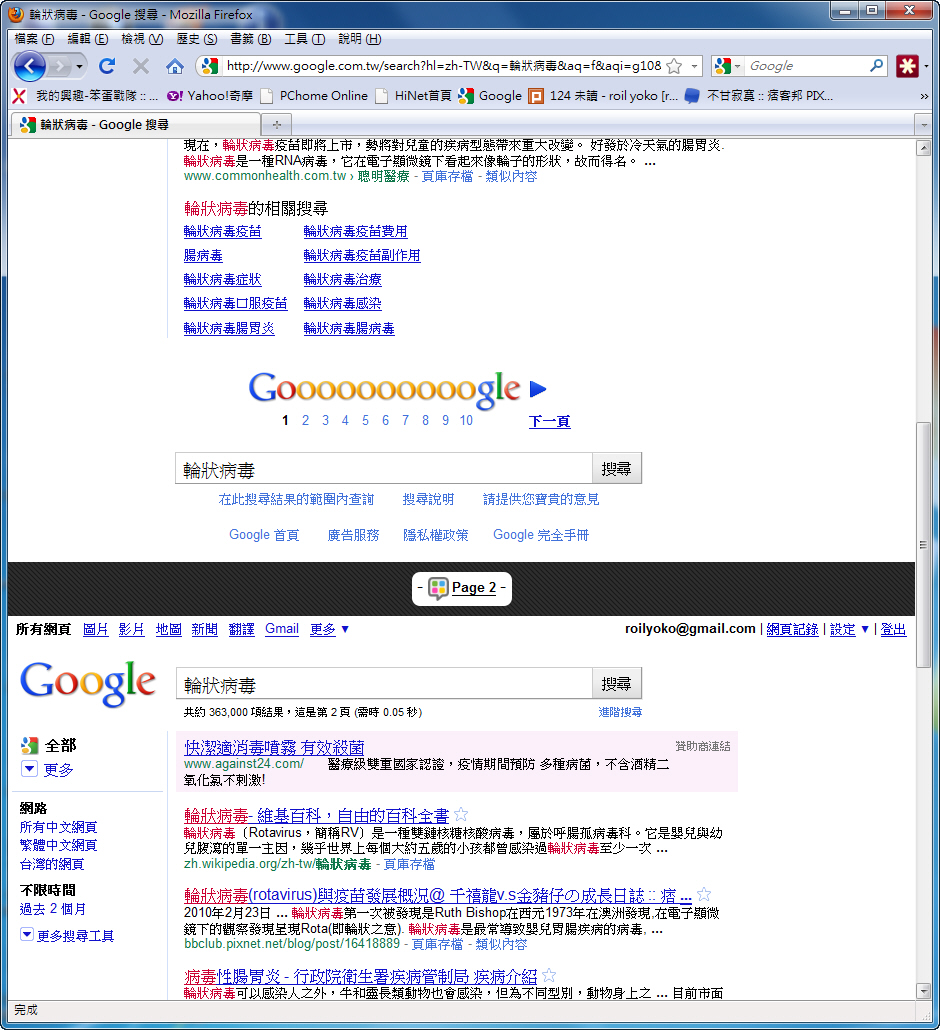Open related search 輪狀病毒疫苗費用
Image resolution: width=940 pixels, height=1030 pixels.
pyautogui.click(x=355, y=231)
